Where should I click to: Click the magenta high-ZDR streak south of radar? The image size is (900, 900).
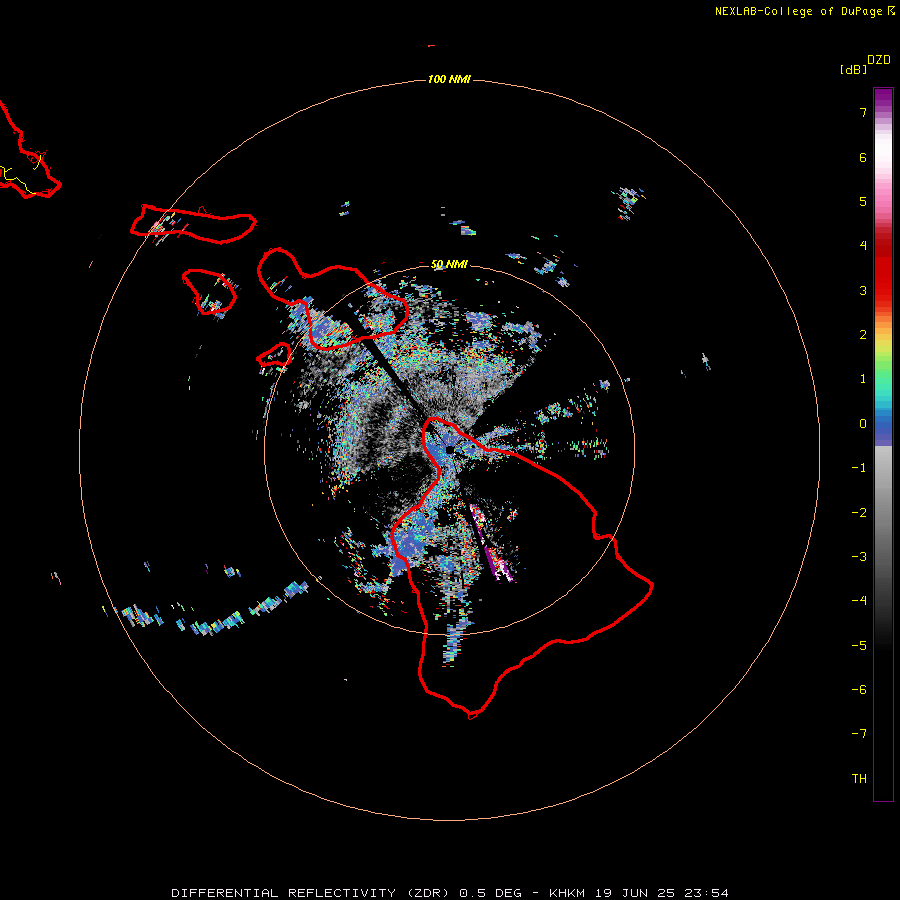(x=492, y=544)
